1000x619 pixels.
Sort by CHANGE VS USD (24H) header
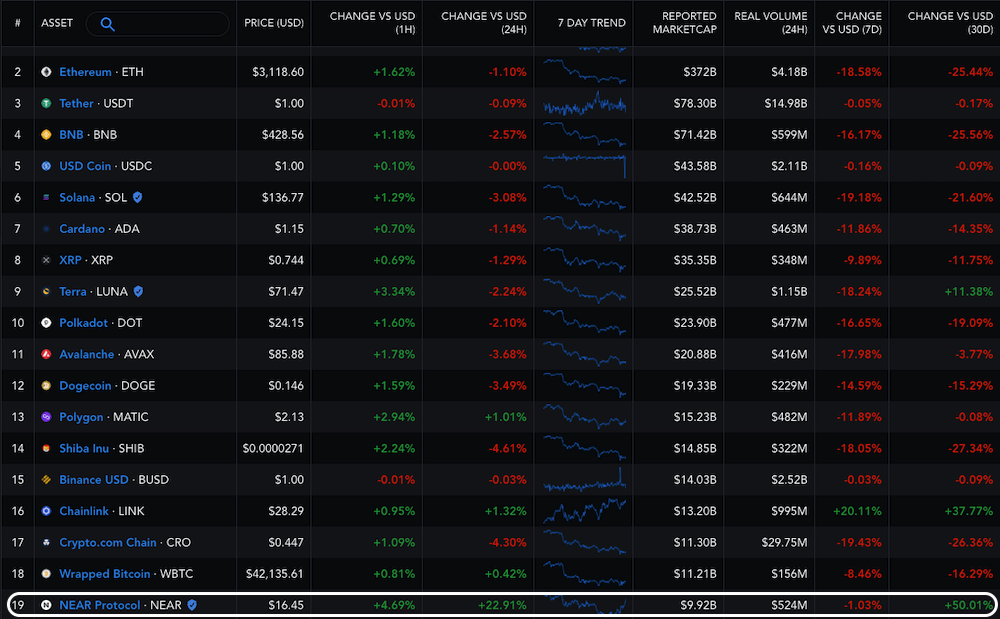click(x=484, y=23)
